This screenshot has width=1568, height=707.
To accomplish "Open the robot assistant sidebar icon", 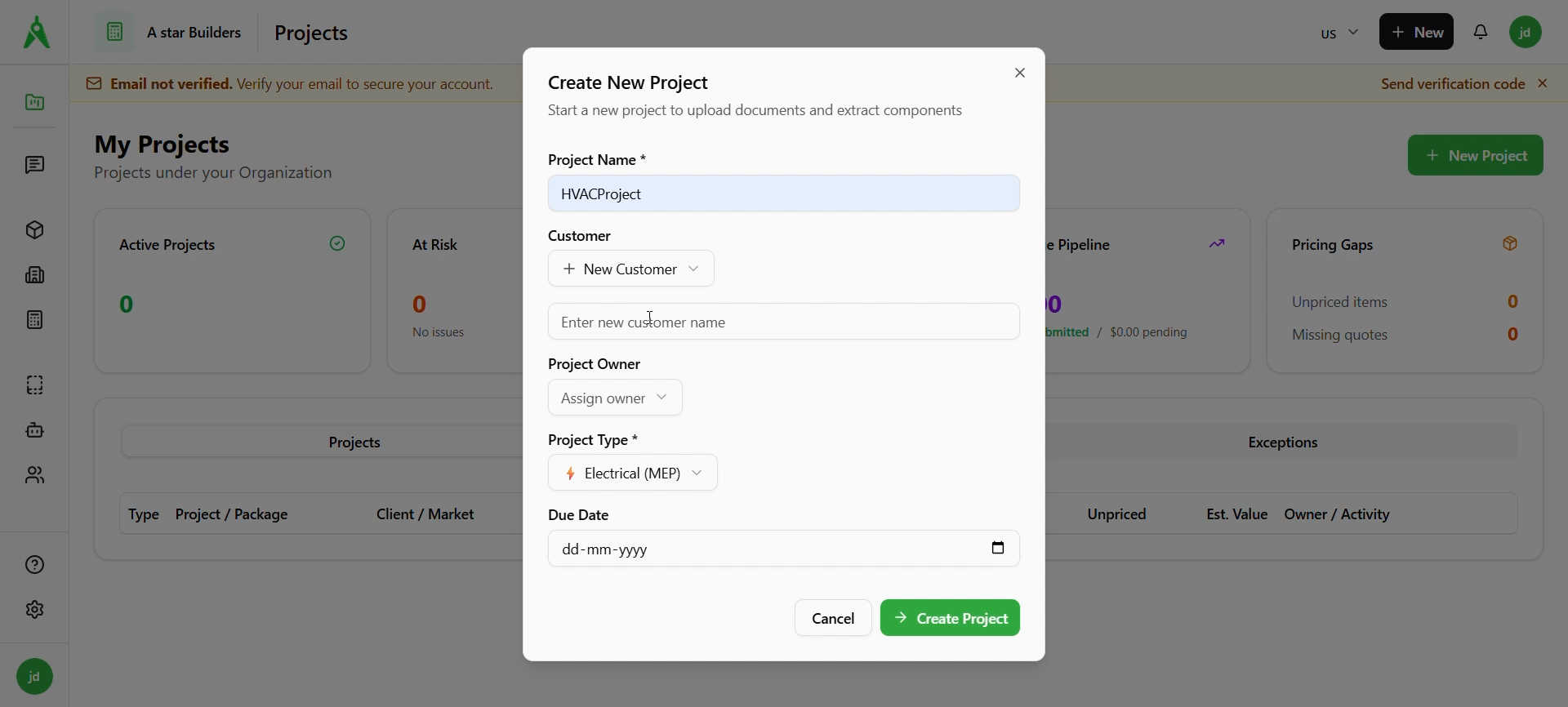I will coord(34,430).
